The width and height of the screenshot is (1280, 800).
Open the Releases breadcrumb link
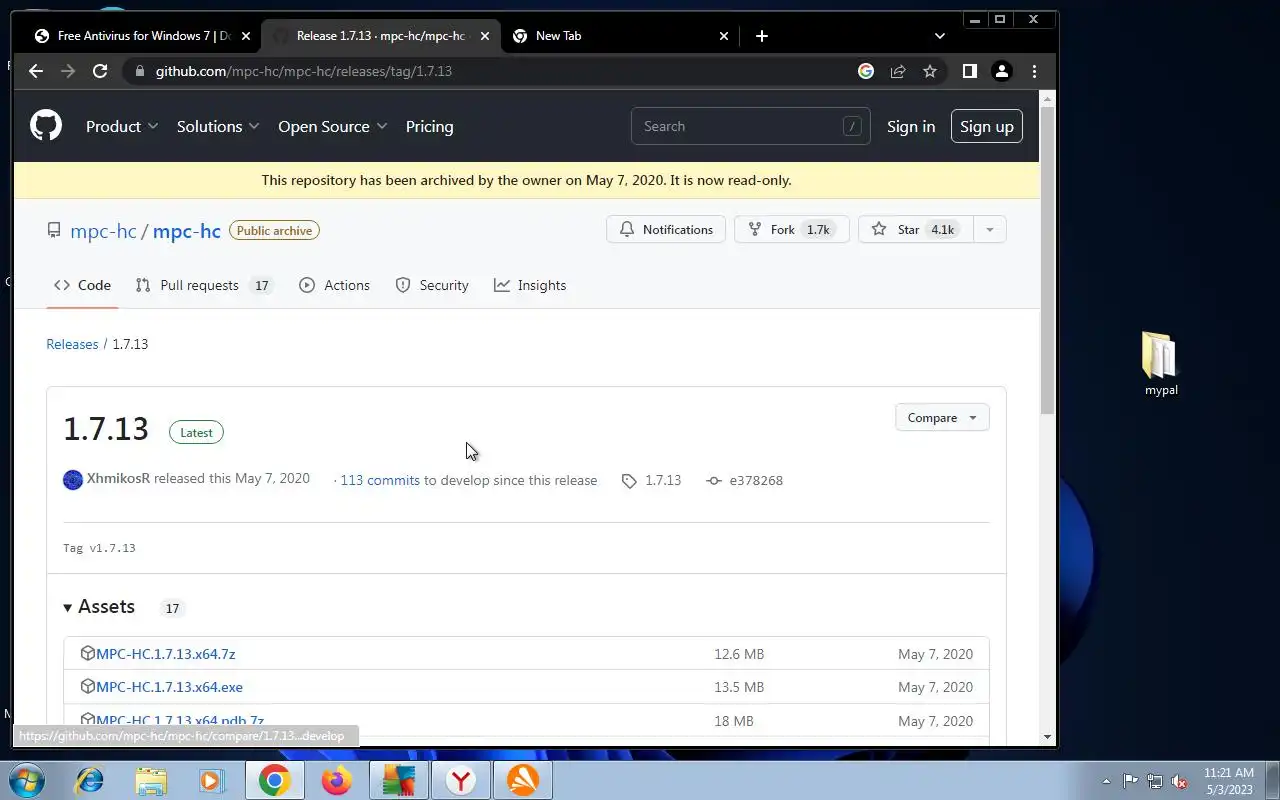pyautogui.click(x=72, y=344)
